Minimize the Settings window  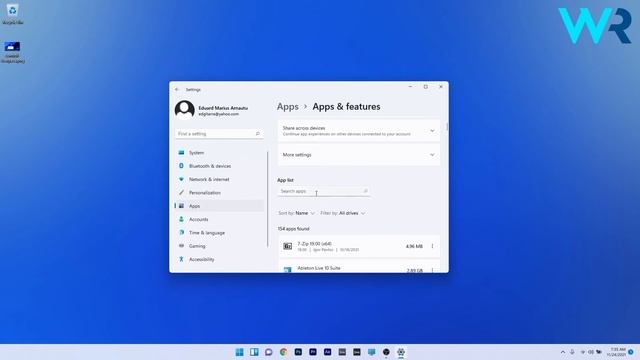tap(411, 87)
